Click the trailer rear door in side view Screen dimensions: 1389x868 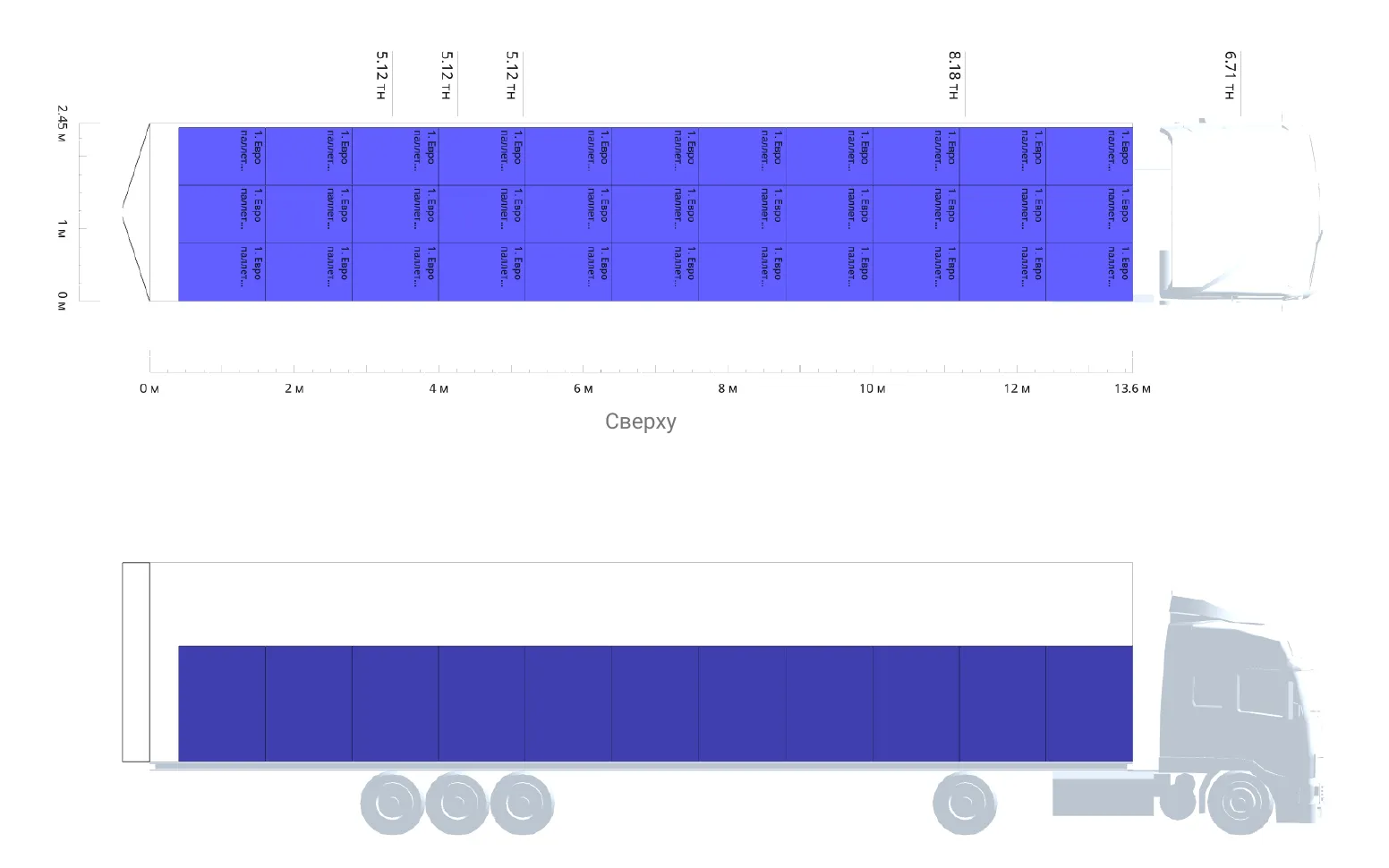pos(136,662)
